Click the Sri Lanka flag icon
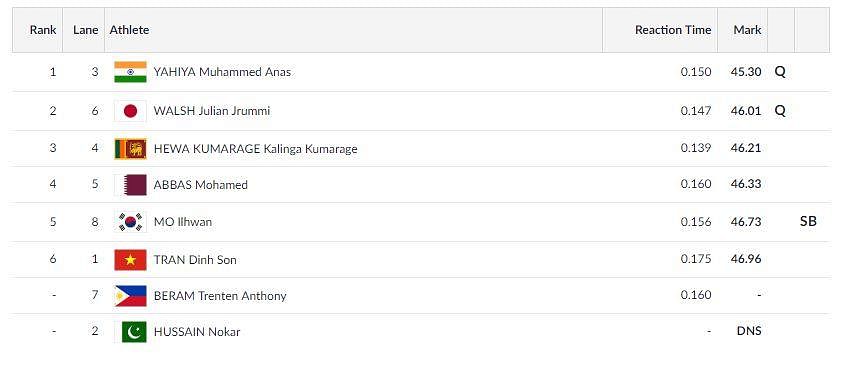Image resolution: width=841 pixels, height=369 pixels. click(130, 149)
